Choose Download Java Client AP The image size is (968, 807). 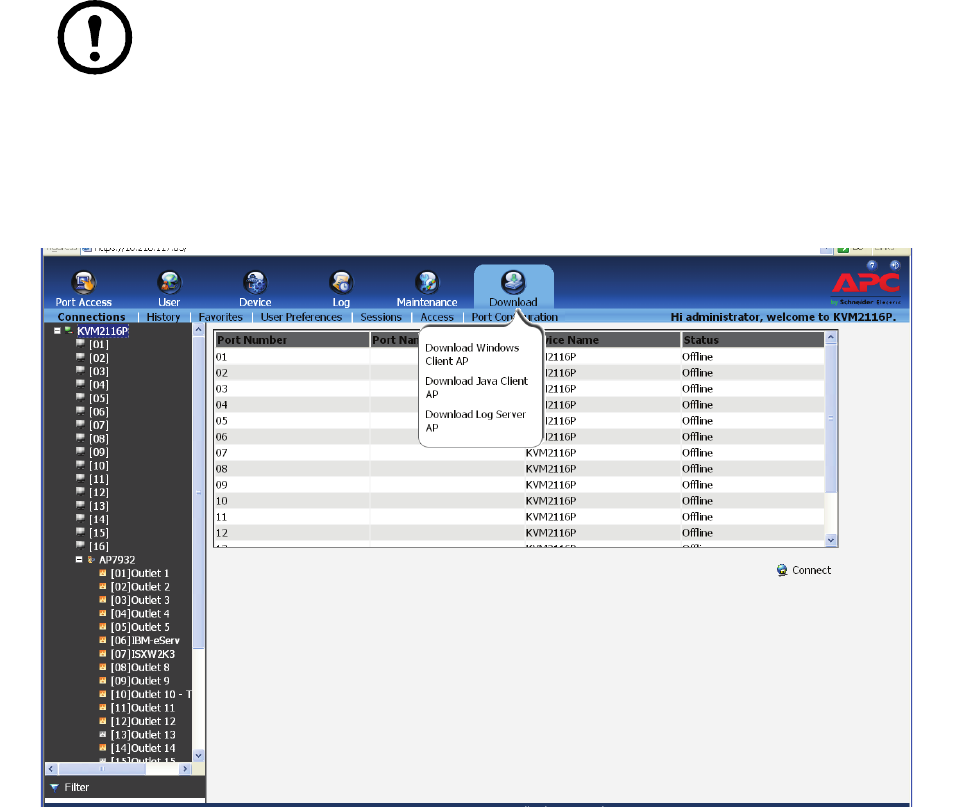pos(477,388)
